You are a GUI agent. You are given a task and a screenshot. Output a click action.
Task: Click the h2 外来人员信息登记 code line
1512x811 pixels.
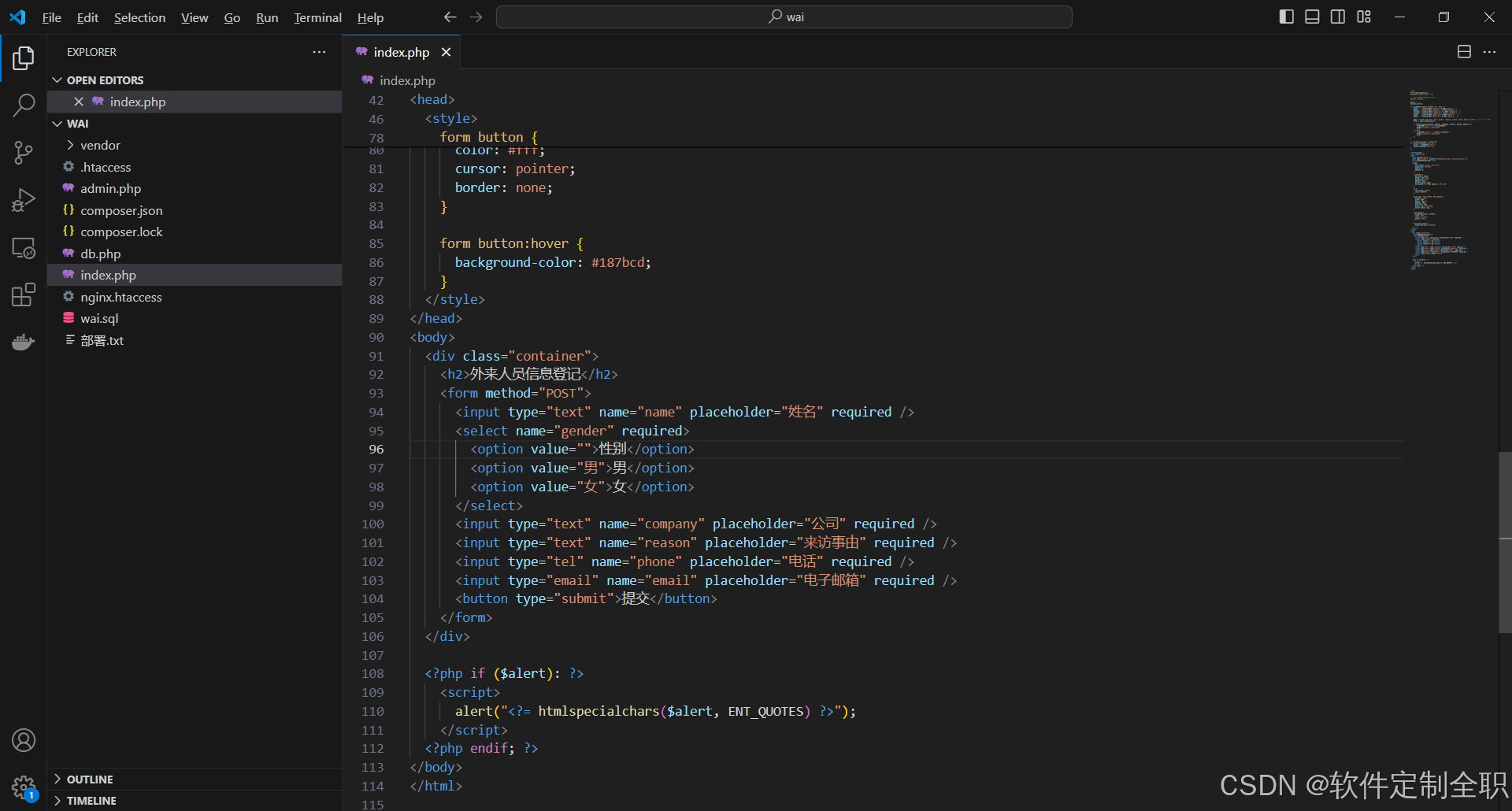click(x=529, y=374)
